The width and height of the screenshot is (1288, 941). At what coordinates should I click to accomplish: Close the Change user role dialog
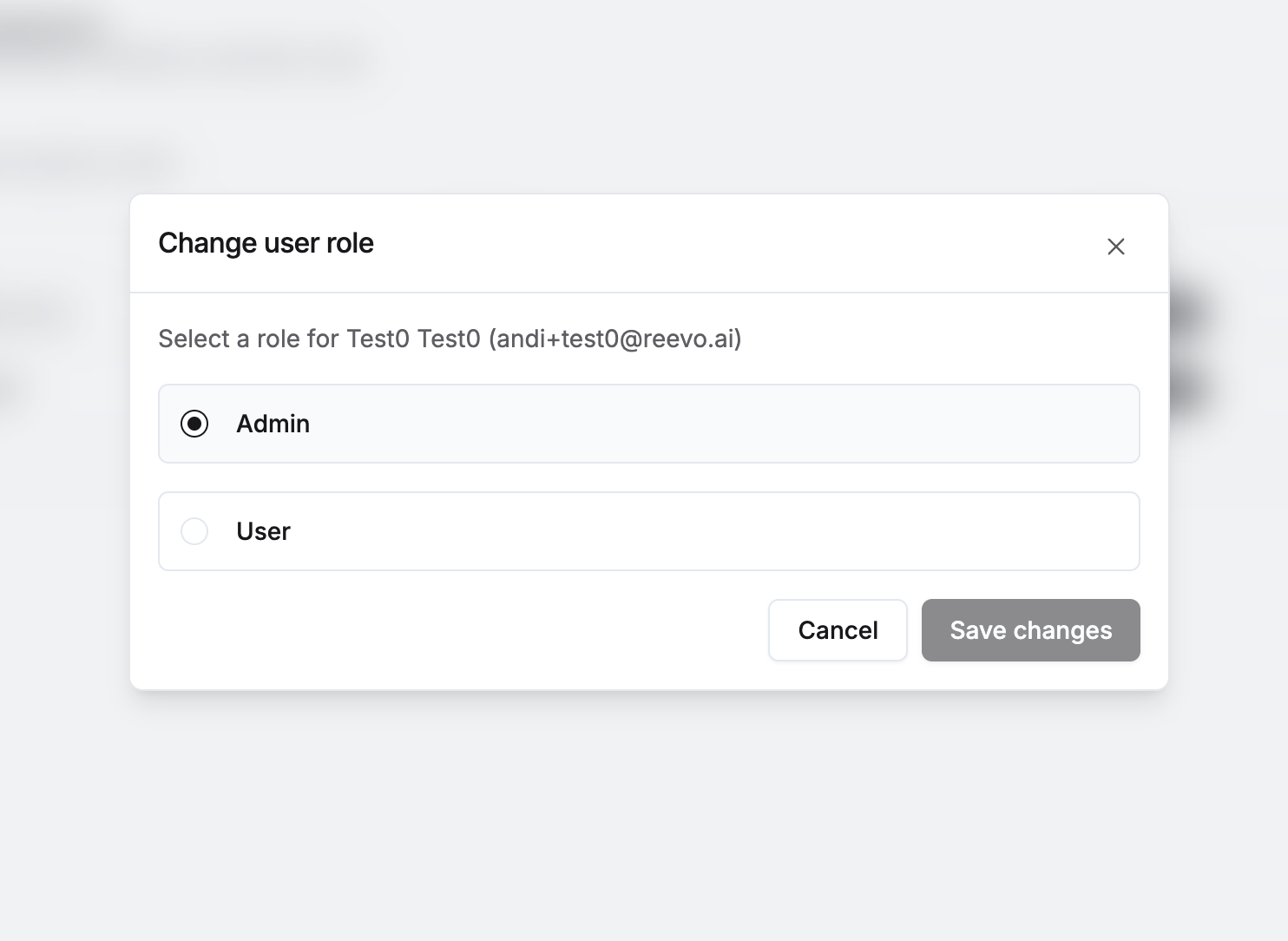pyautogui.click(x=1115, y=247)
